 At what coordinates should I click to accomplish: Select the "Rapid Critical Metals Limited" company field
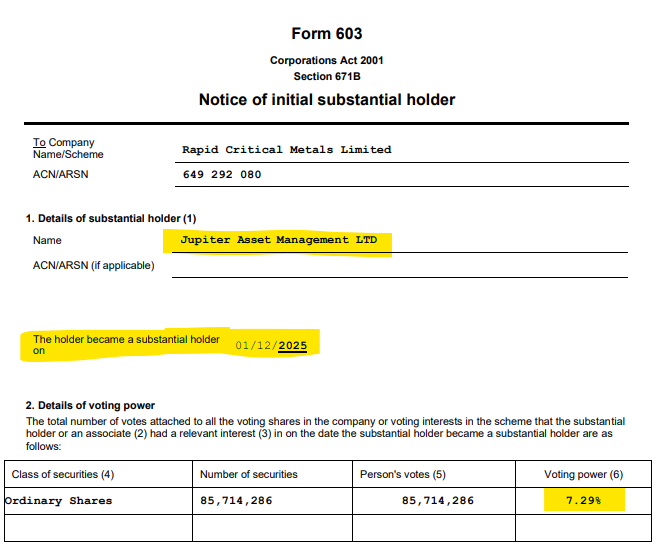coord(286,150)
